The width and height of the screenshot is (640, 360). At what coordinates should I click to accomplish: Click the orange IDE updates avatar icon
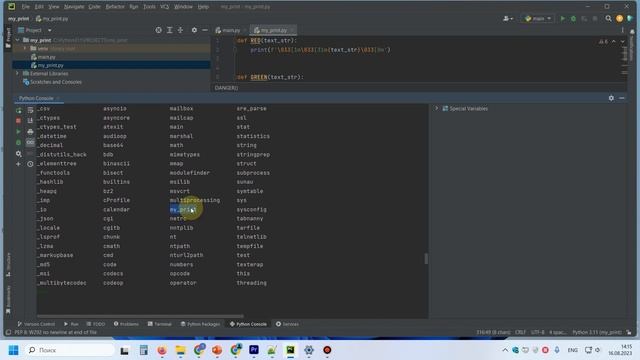point(620,18)
